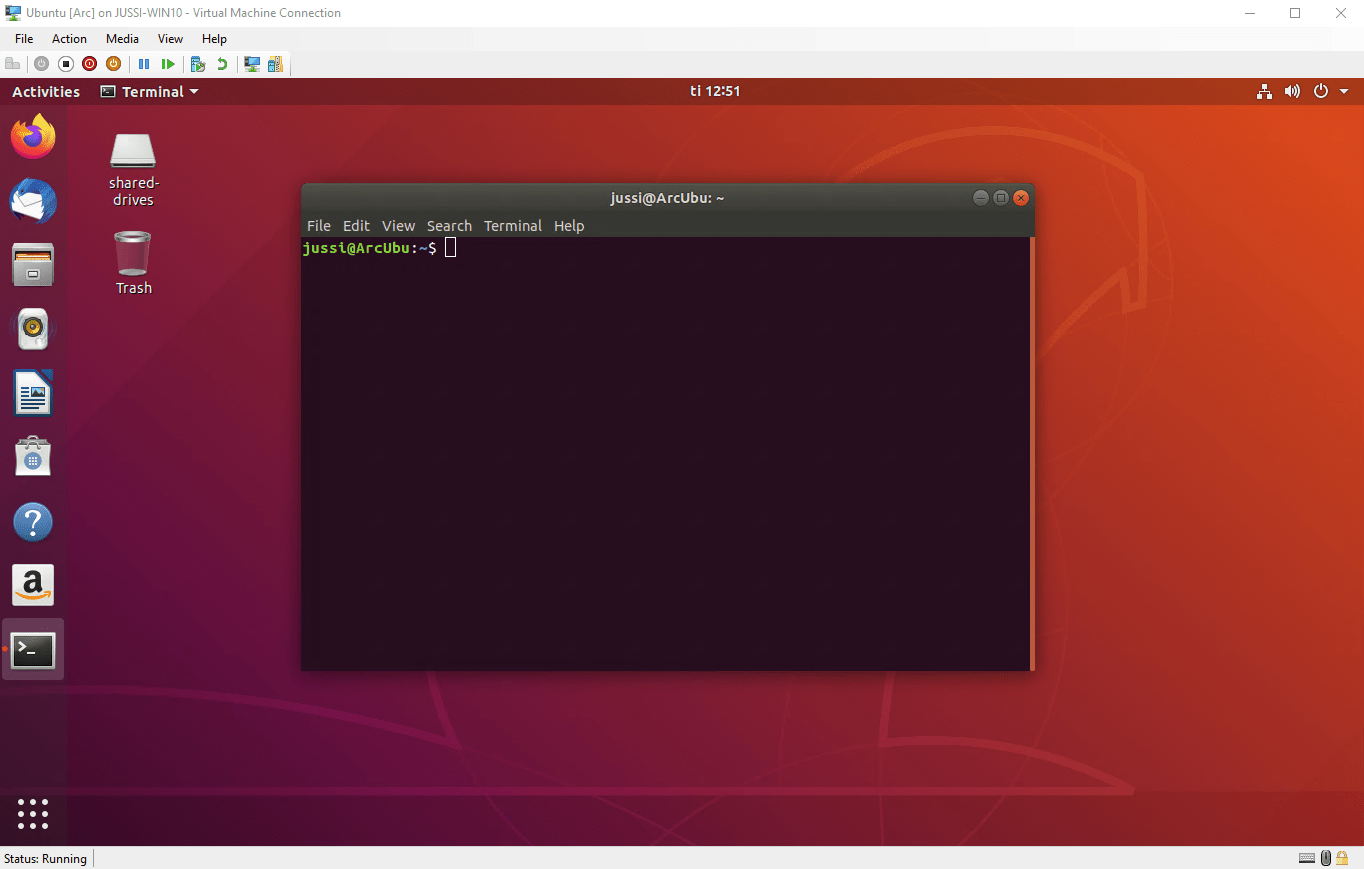The image size is (1364, 869).
Task: Click the volume speaker icon in the top bar
Action: coord(1292,91)
